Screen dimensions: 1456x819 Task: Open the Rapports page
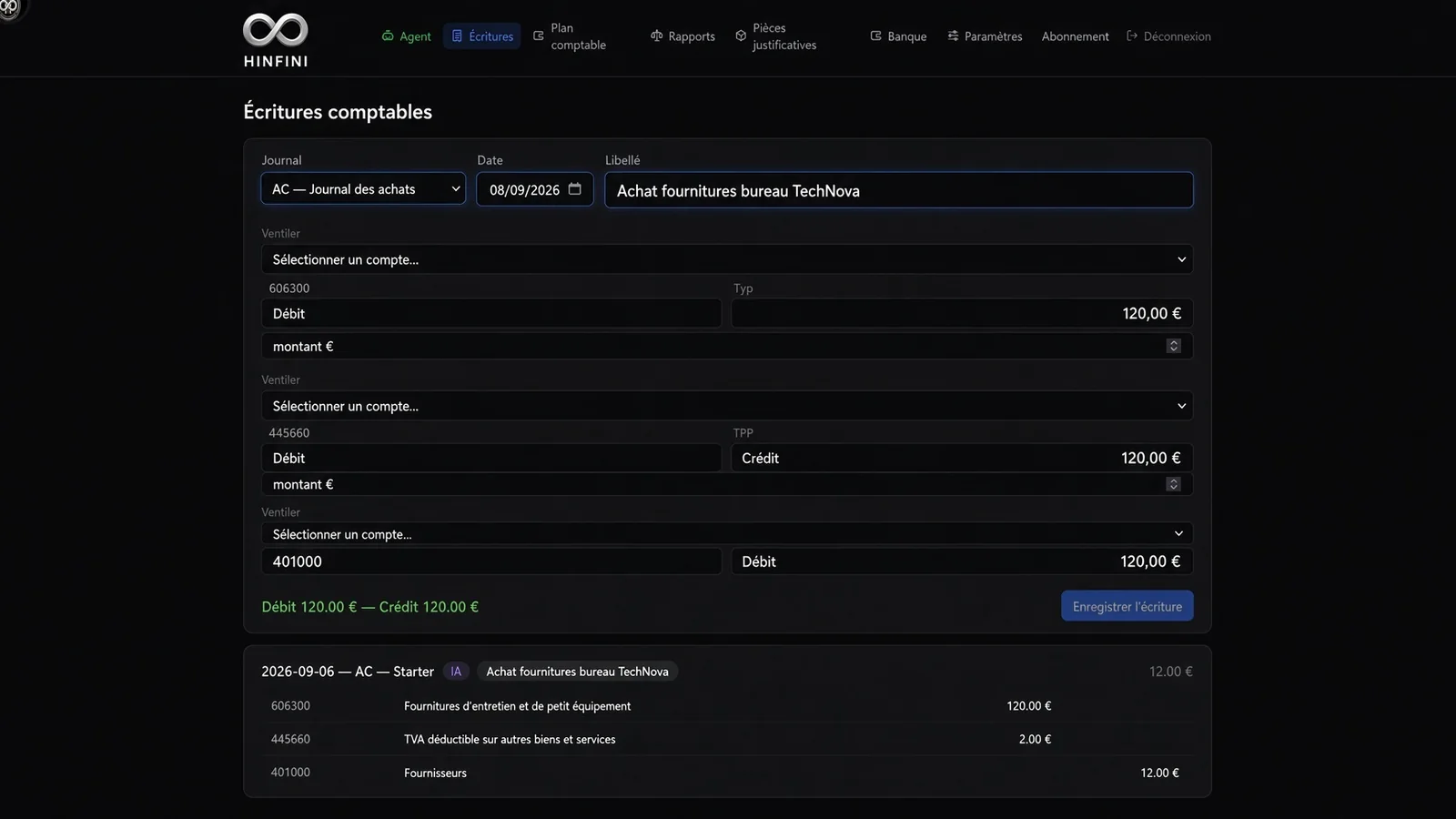click(682, 36)
